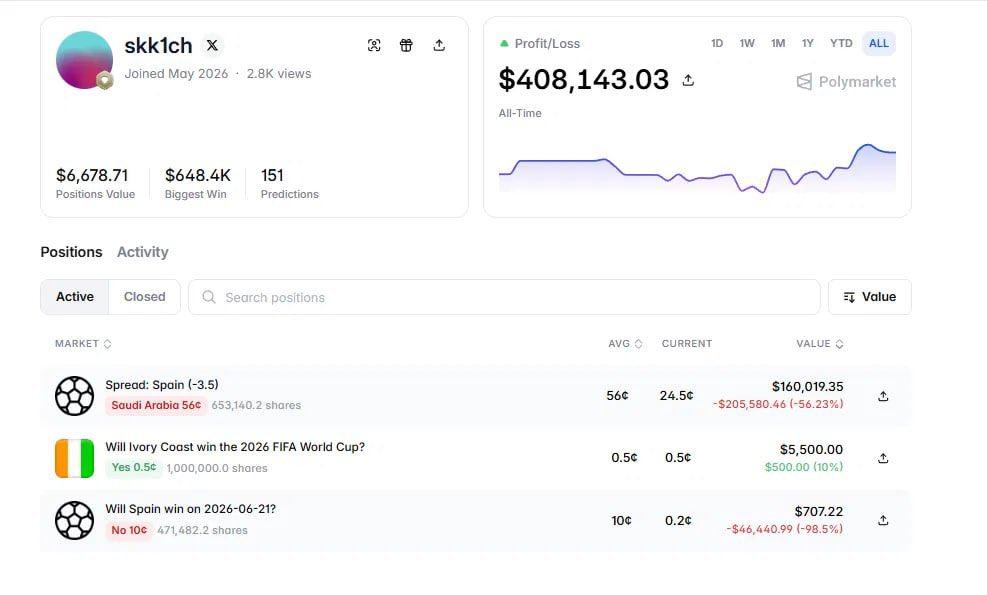Click the 653,140.2 shares text
The height and width of the screenshot is (595, 987).
(x=256, y=405)
